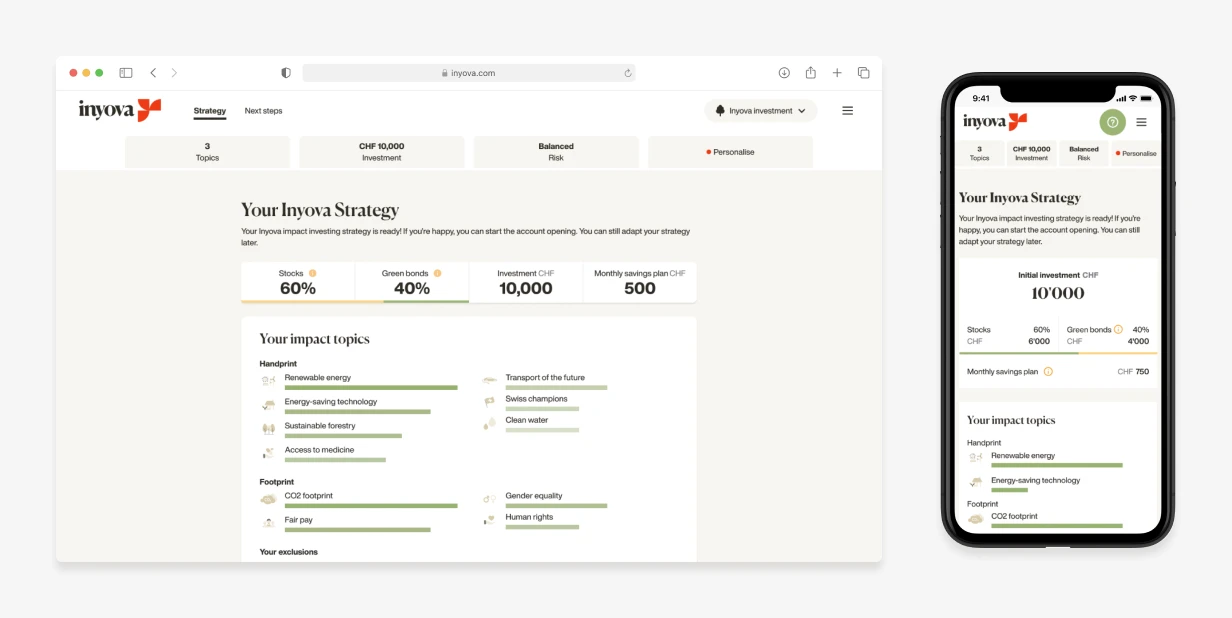
Task: Open the hamburger menu on the phone header
Action: coord(1142,122)
